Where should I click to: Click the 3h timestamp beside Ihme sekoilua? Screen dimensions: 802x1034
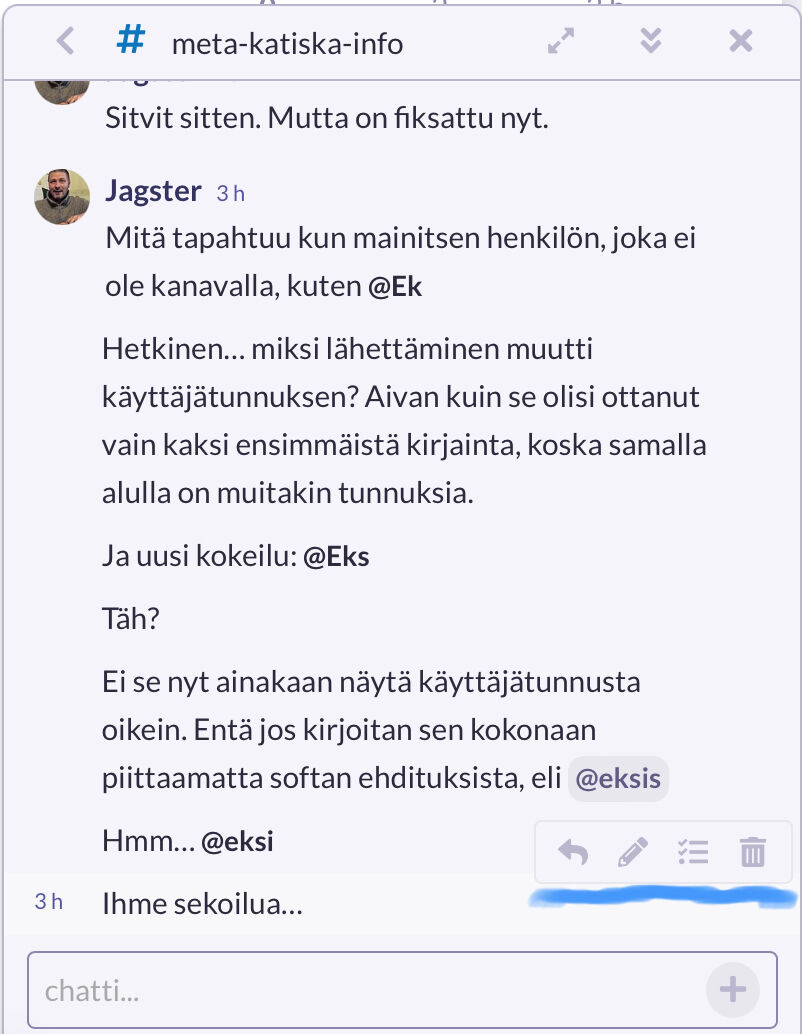48,902
